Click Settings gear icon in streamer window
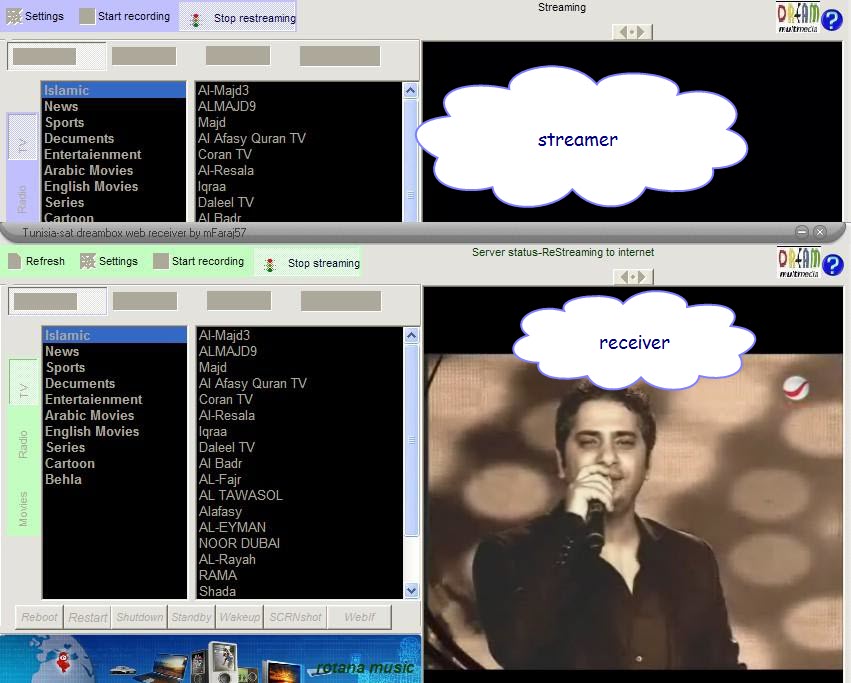The width and height of the screenshot is (851, 683). point(14,16)
